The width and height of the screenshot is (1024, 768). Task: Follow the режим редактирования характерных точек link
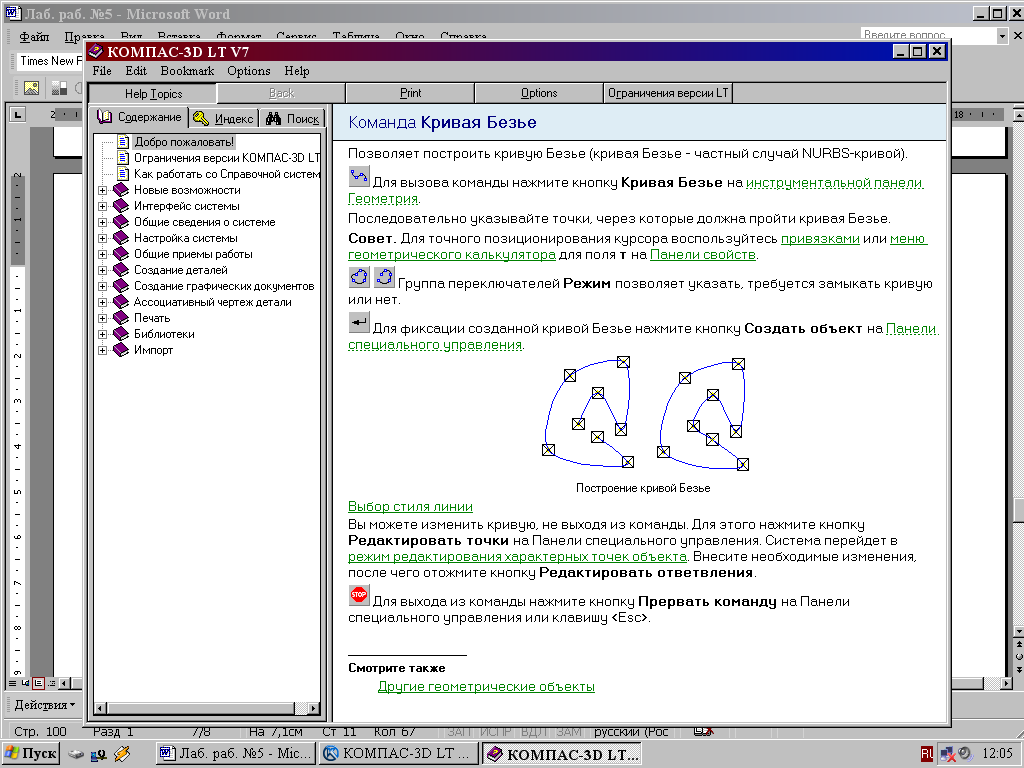pyautogui.click(x=517, y=556)
